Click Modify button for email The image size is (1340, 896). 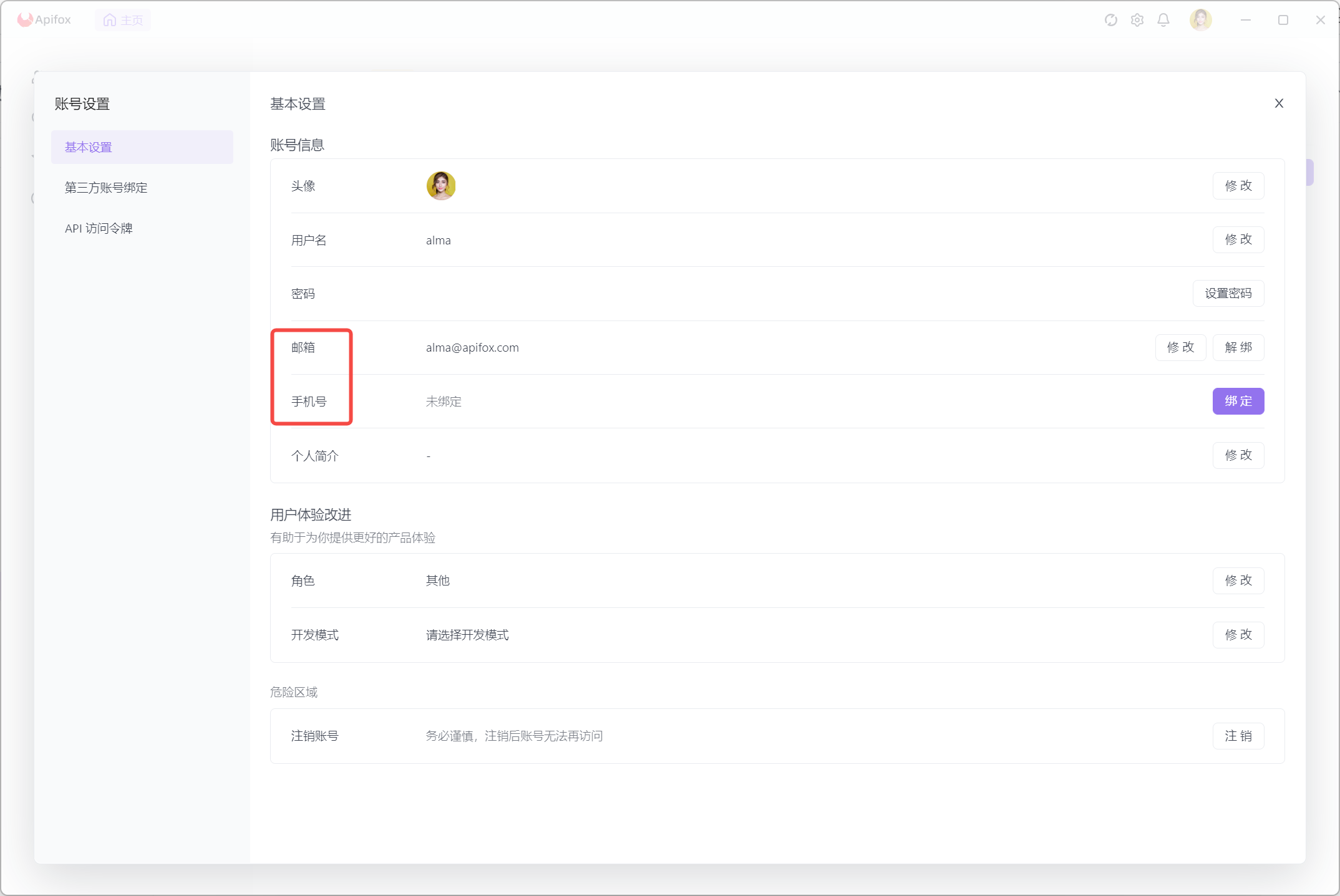(1180, 347)
